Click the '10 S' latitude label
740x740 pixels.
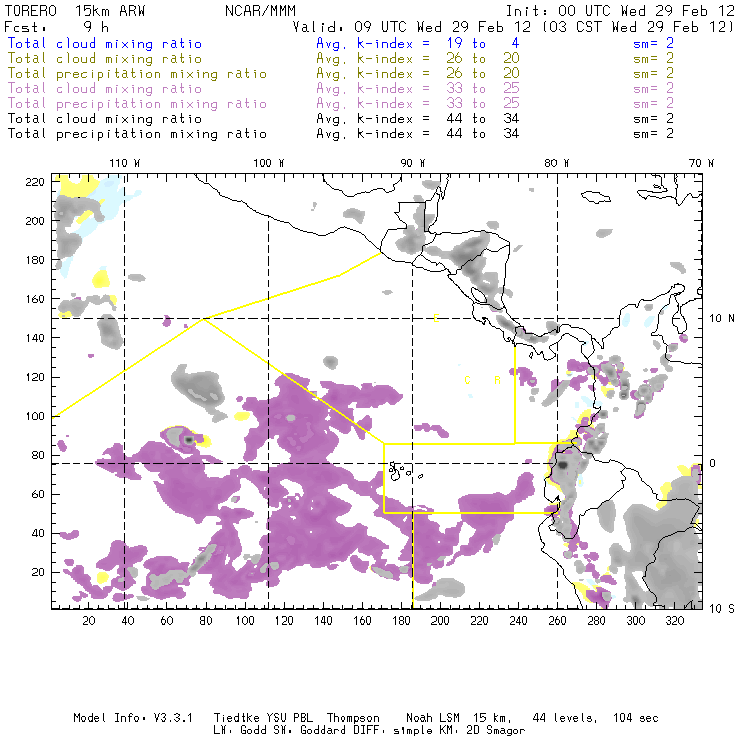pos(722,609)
